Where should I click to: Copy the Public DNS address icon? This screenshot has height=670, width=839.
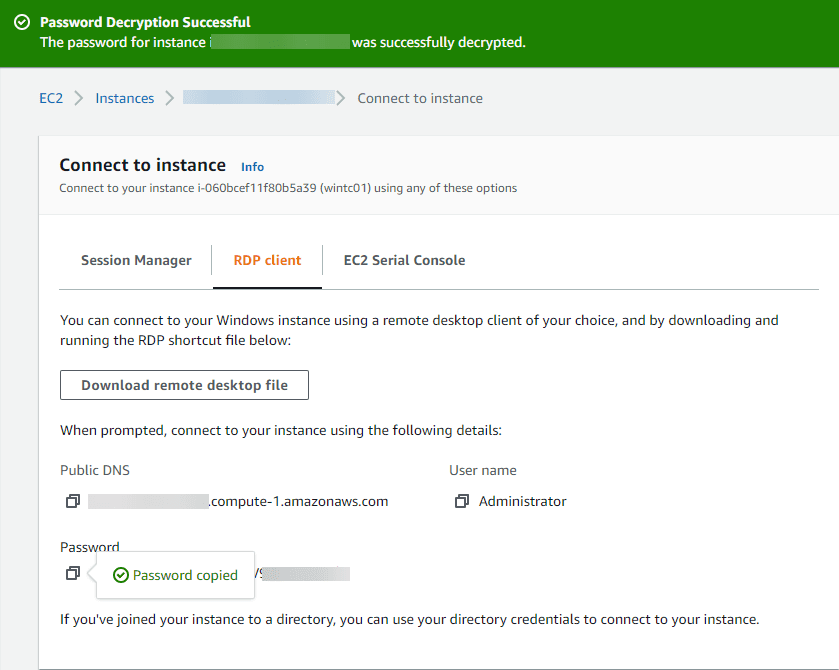72,501
